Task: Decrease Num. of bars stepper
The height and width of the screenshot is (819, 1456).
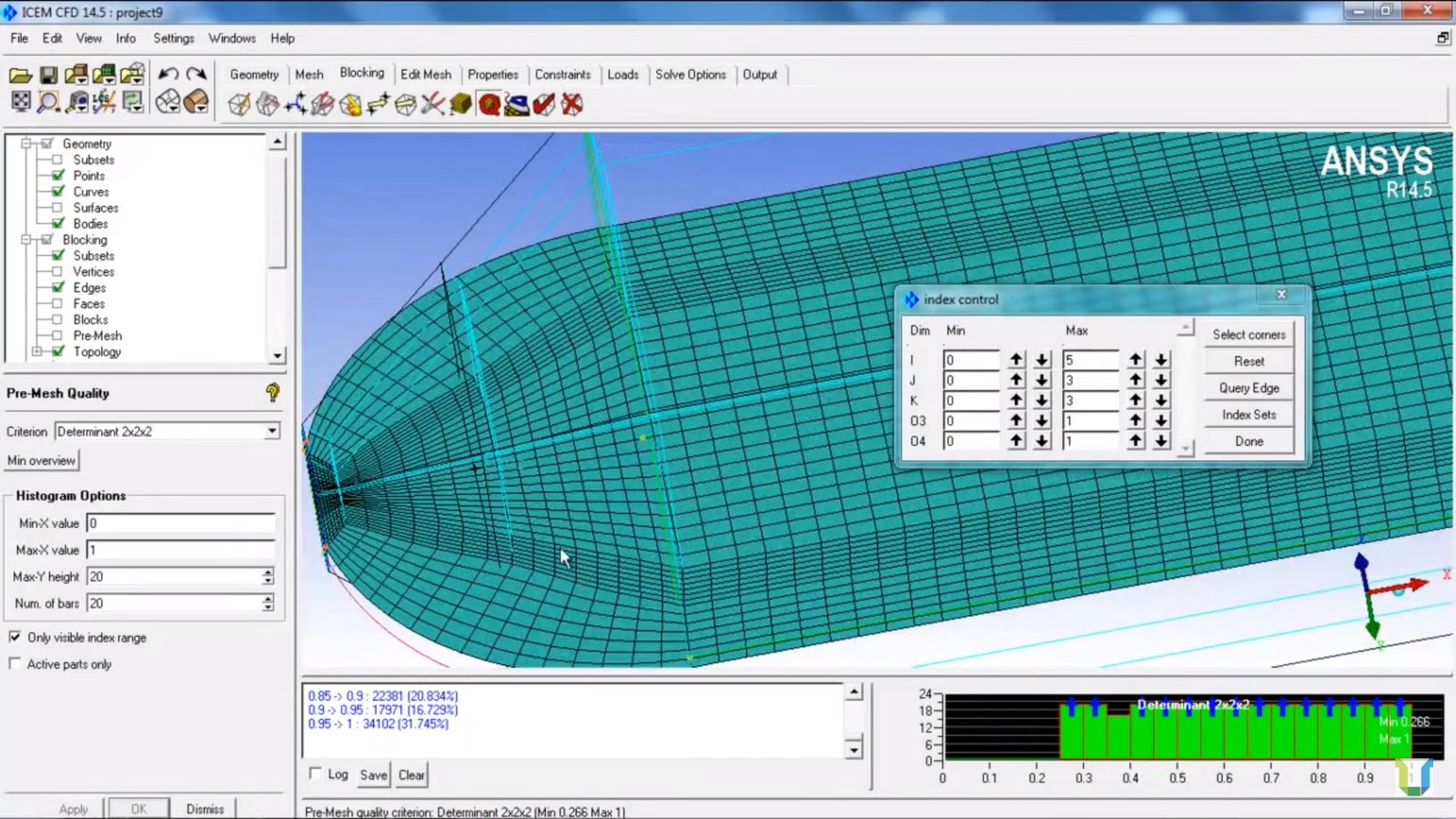Action: click(x=268, y=607)
